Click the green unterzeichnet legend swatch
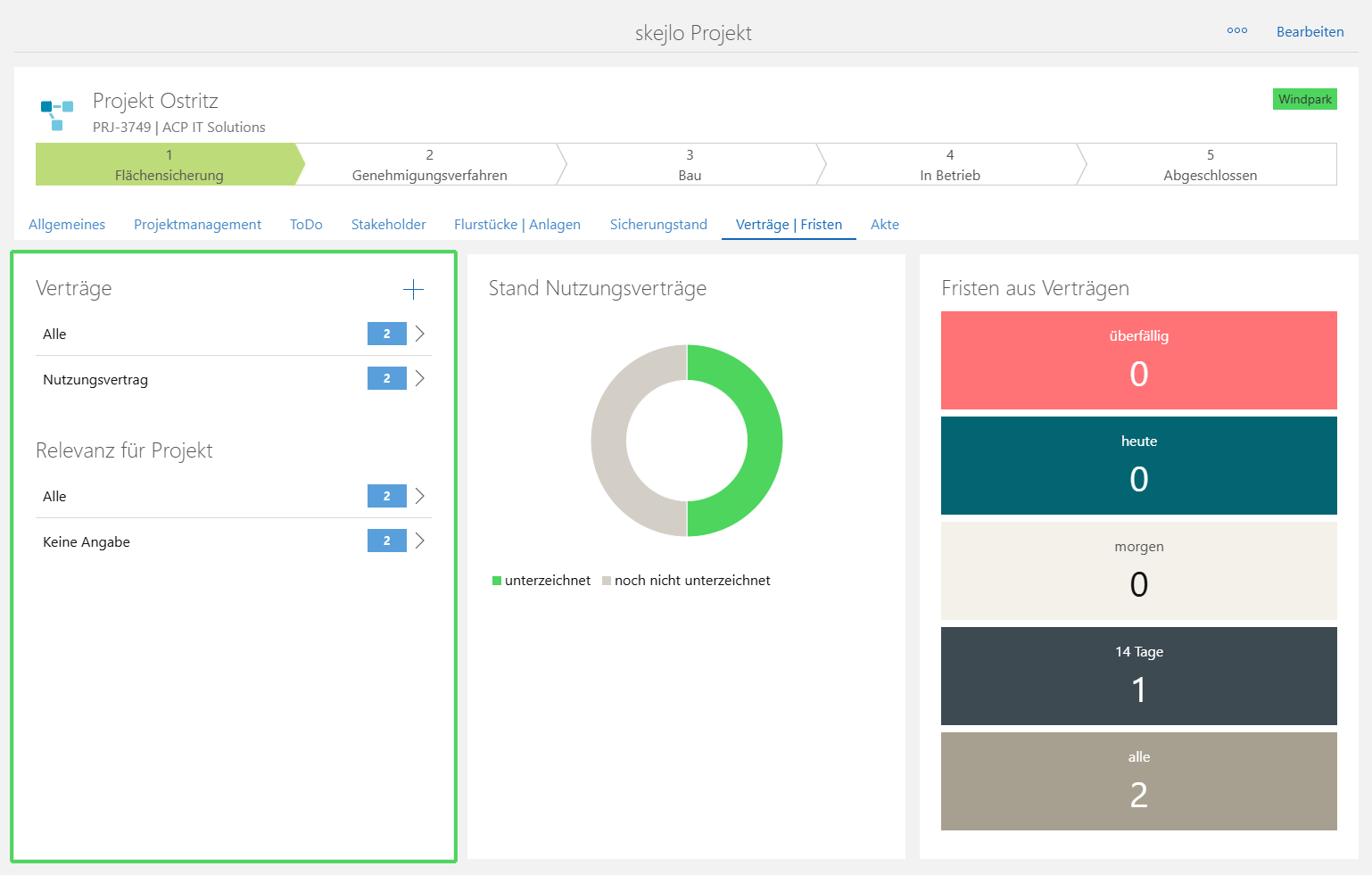 497,581
